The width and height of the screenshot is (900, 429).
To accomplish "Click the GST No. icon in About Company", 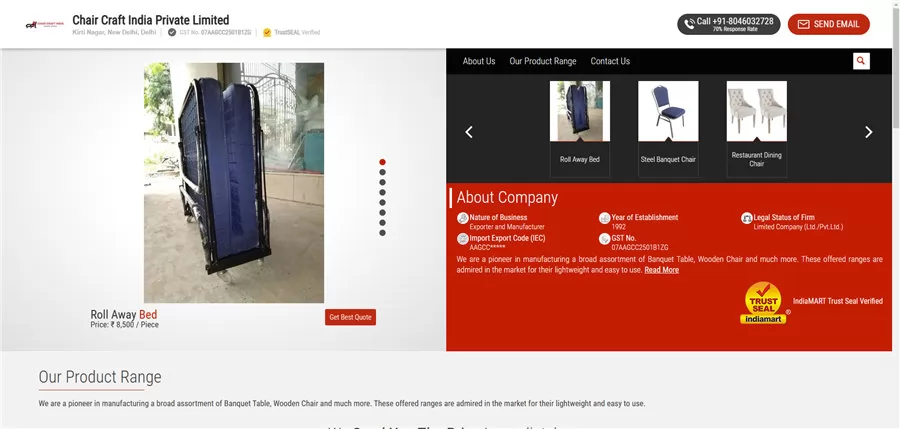I will point(604,239).
